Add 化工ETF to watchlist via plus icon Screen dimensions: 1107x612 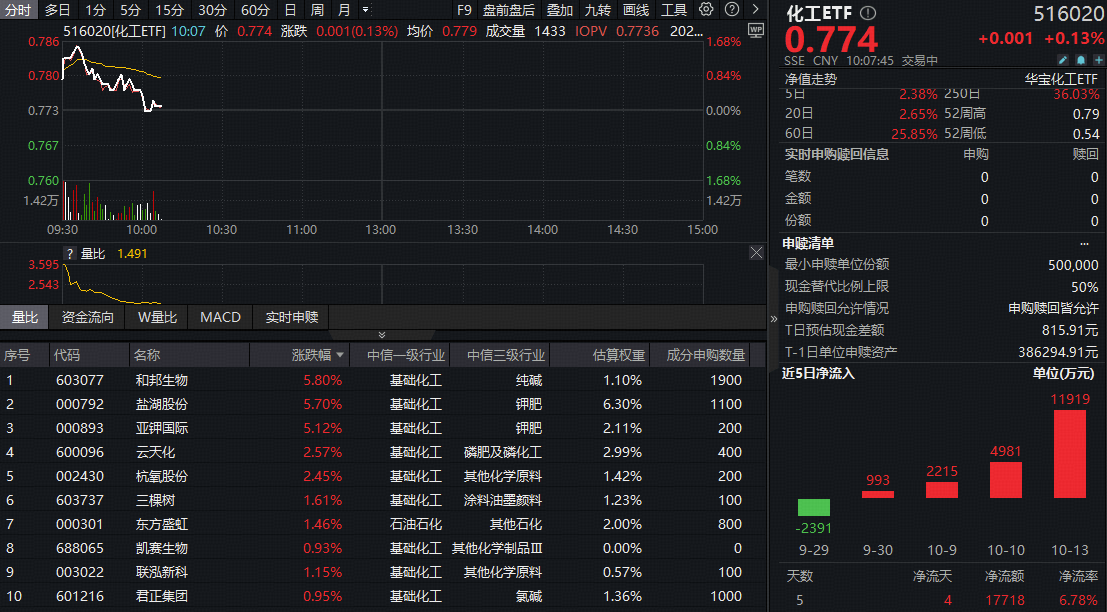coord(1098,60)
